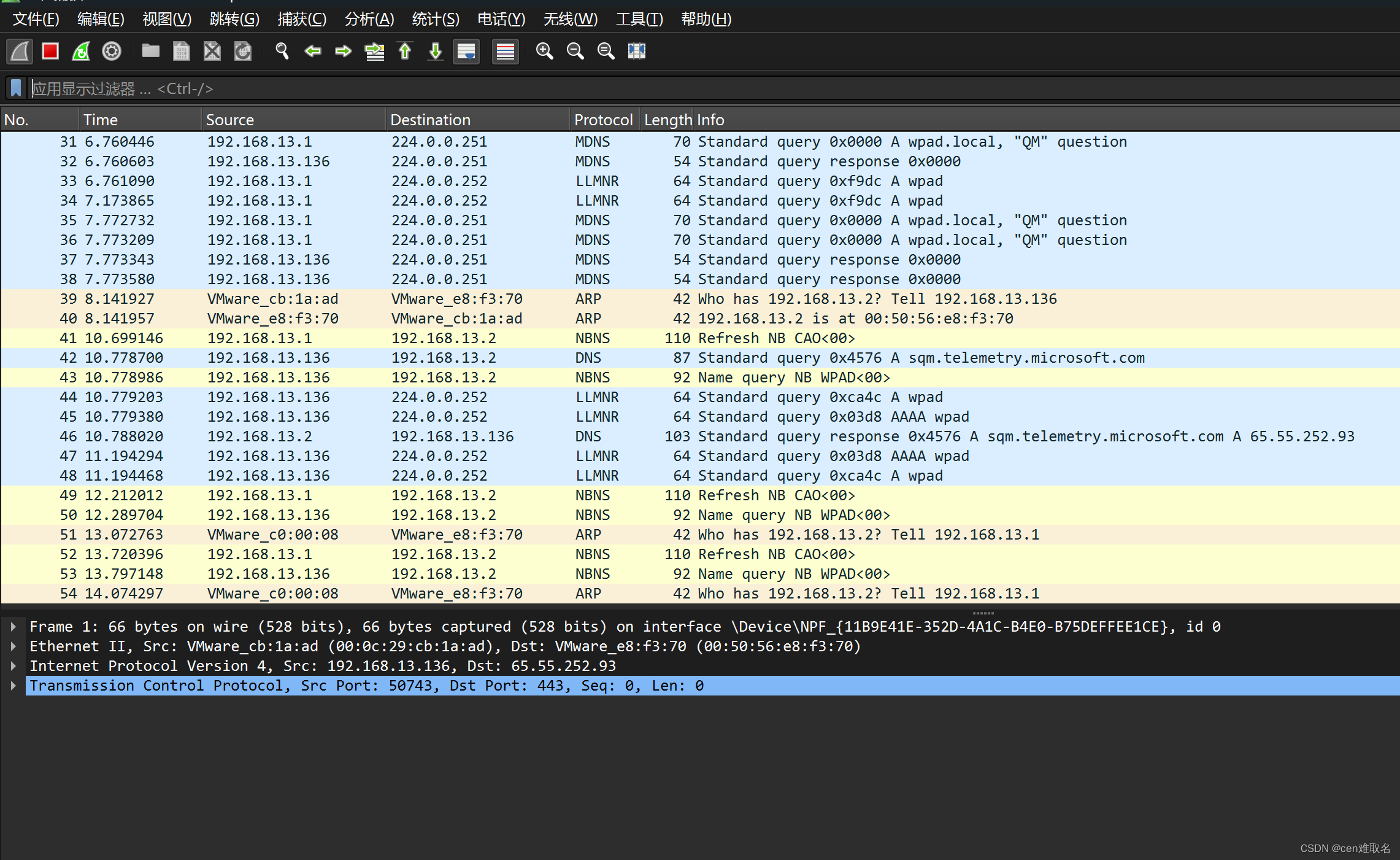
Task: Open the 分析(A) menu
Action: (369, 19)
